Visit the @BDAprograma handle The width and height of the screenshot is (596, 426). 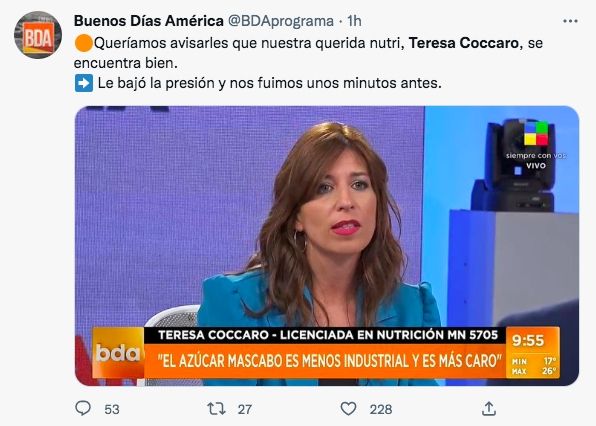[x=281, y=21]
